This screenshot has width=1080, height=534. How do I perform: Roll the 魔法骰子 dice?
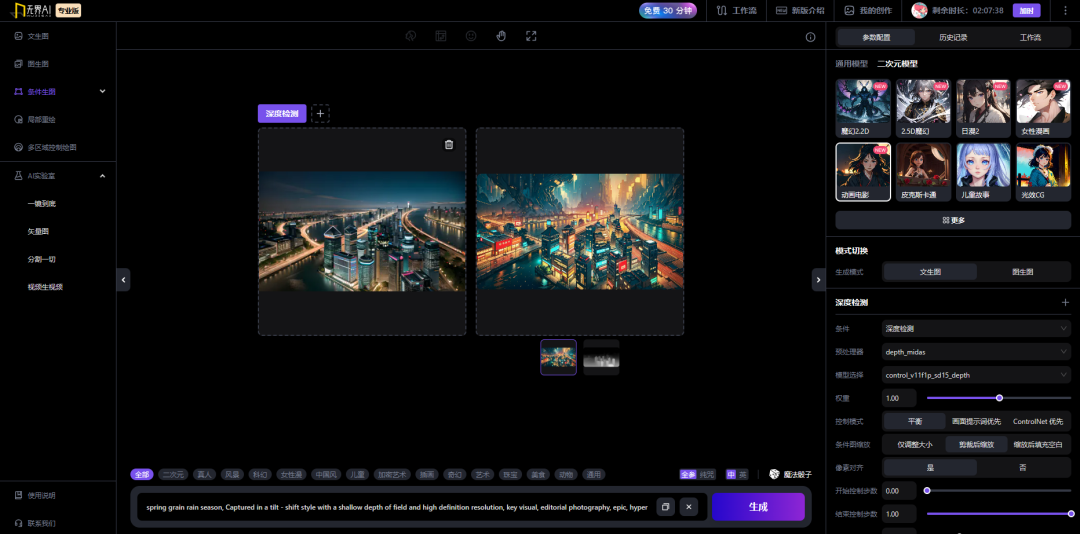coord(791,475)
